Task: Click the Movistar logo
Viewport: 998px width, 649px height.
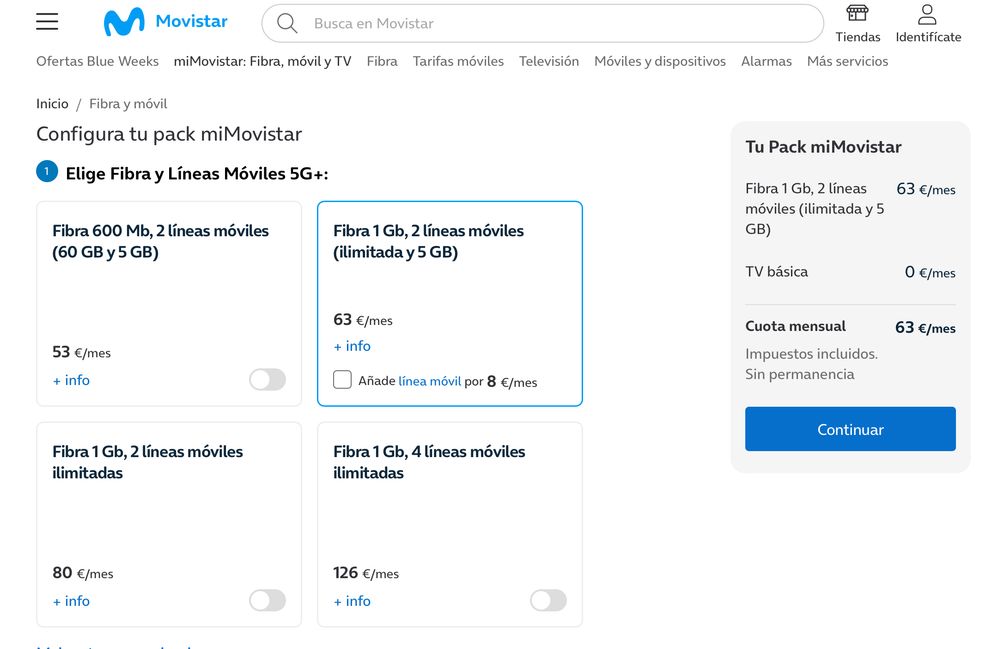Action: (x=166, y=22)
